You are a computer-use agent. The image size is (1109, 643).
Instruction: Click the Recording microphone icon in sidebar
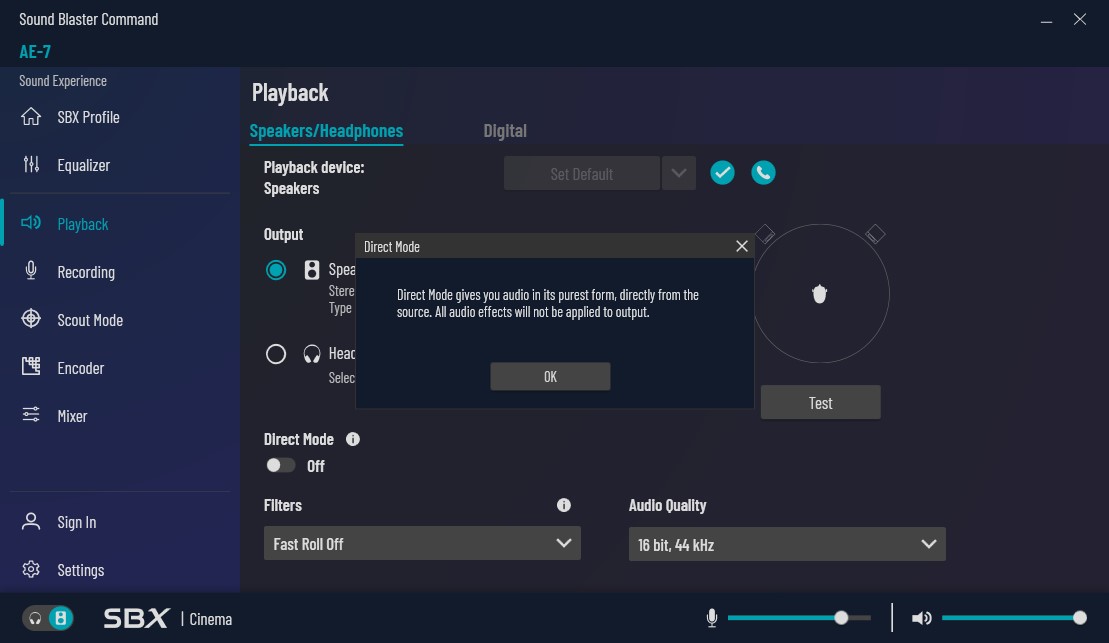click(x=31, y=271)
